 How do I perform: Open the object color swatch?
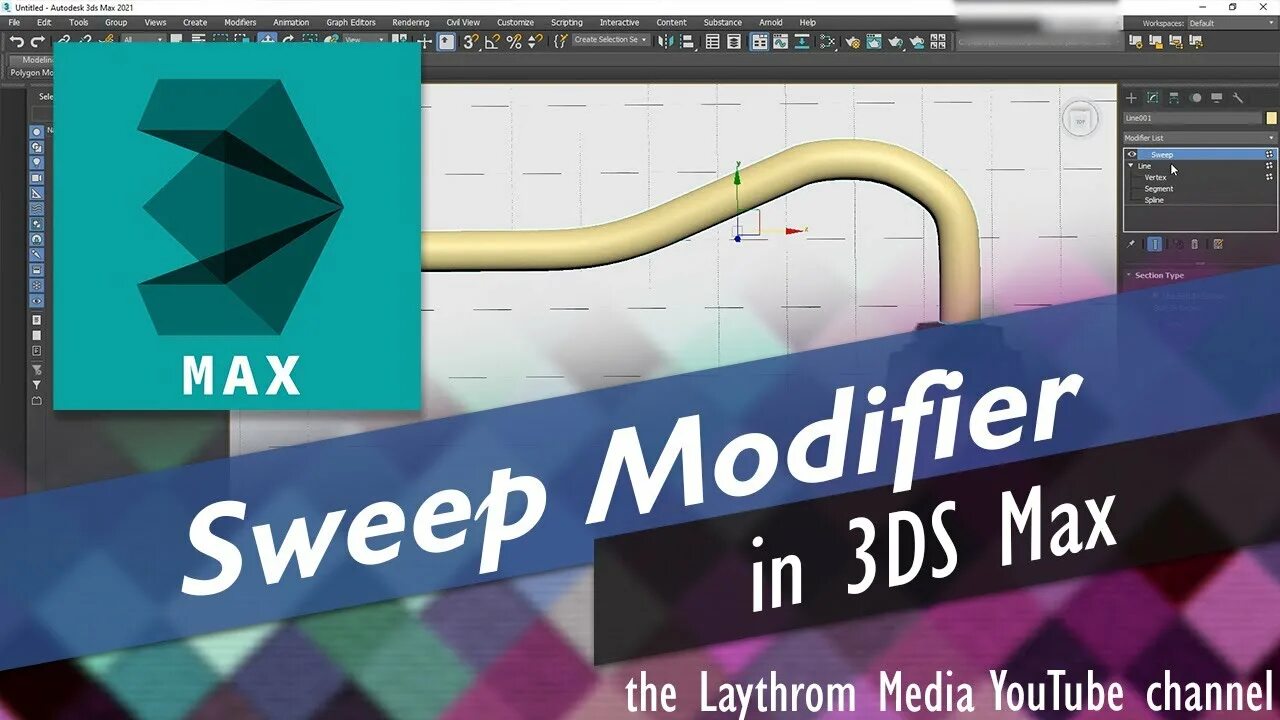[1271, 118]
